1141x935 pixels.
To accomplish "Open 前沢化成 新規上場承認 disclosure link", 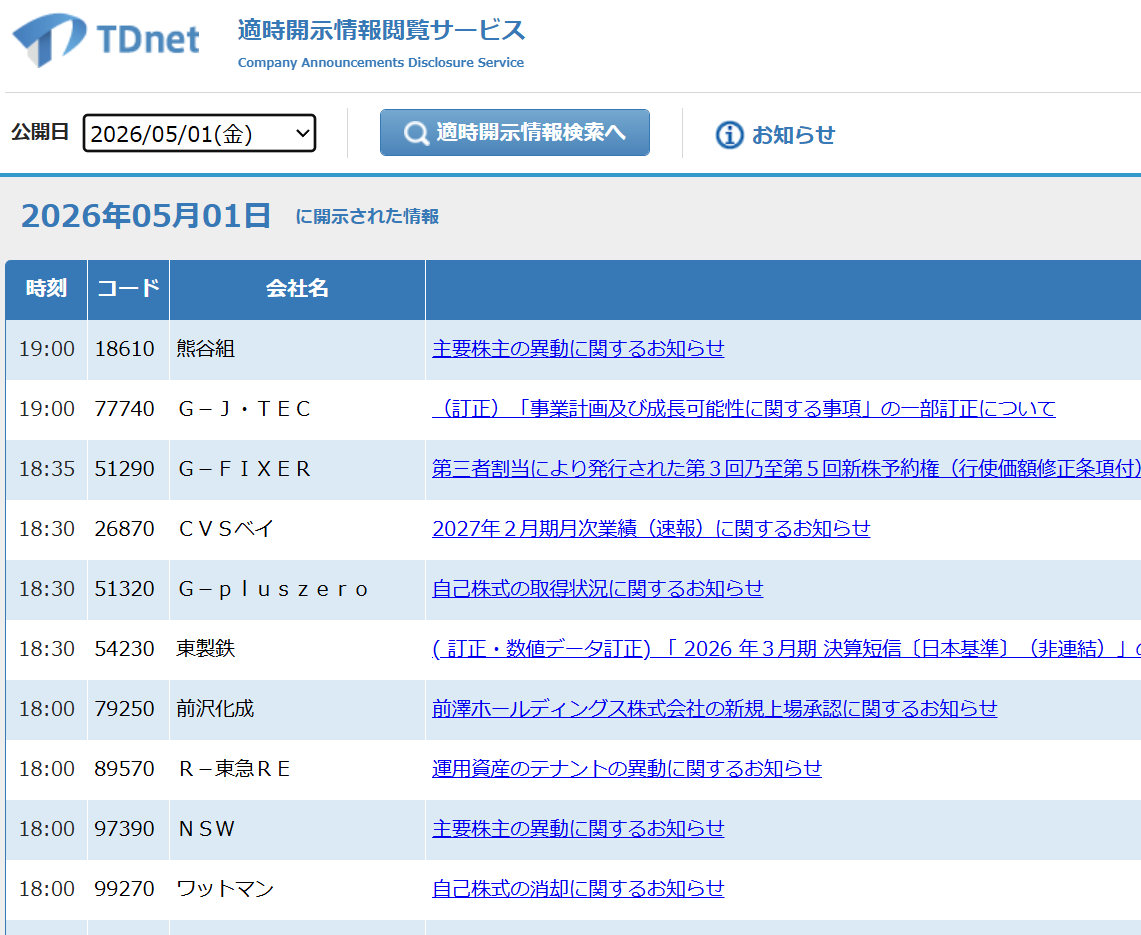I will (715, 709).
